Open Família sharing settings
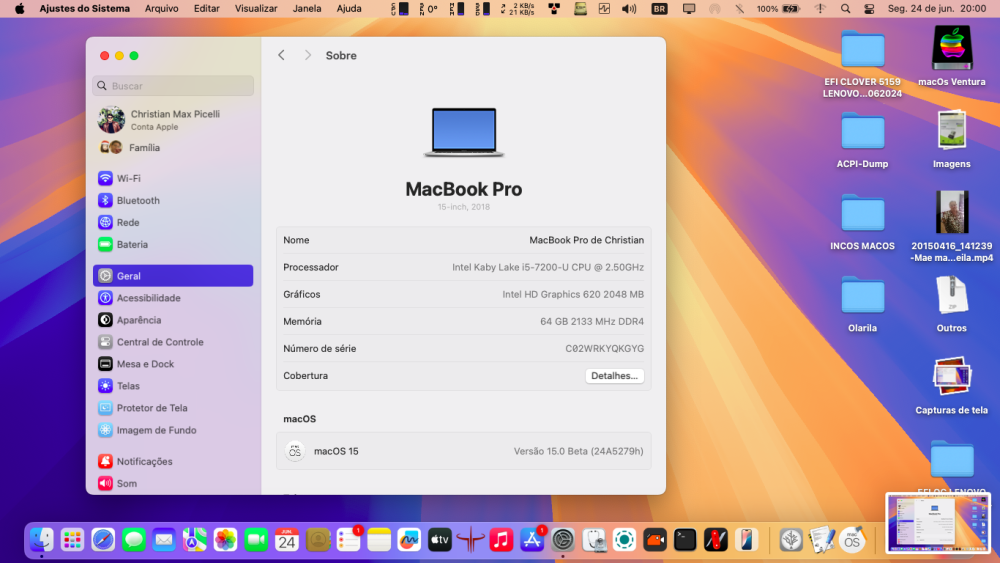Viewport: 1000px width, 563px height. pyautogui.click(x=173, y=147)
